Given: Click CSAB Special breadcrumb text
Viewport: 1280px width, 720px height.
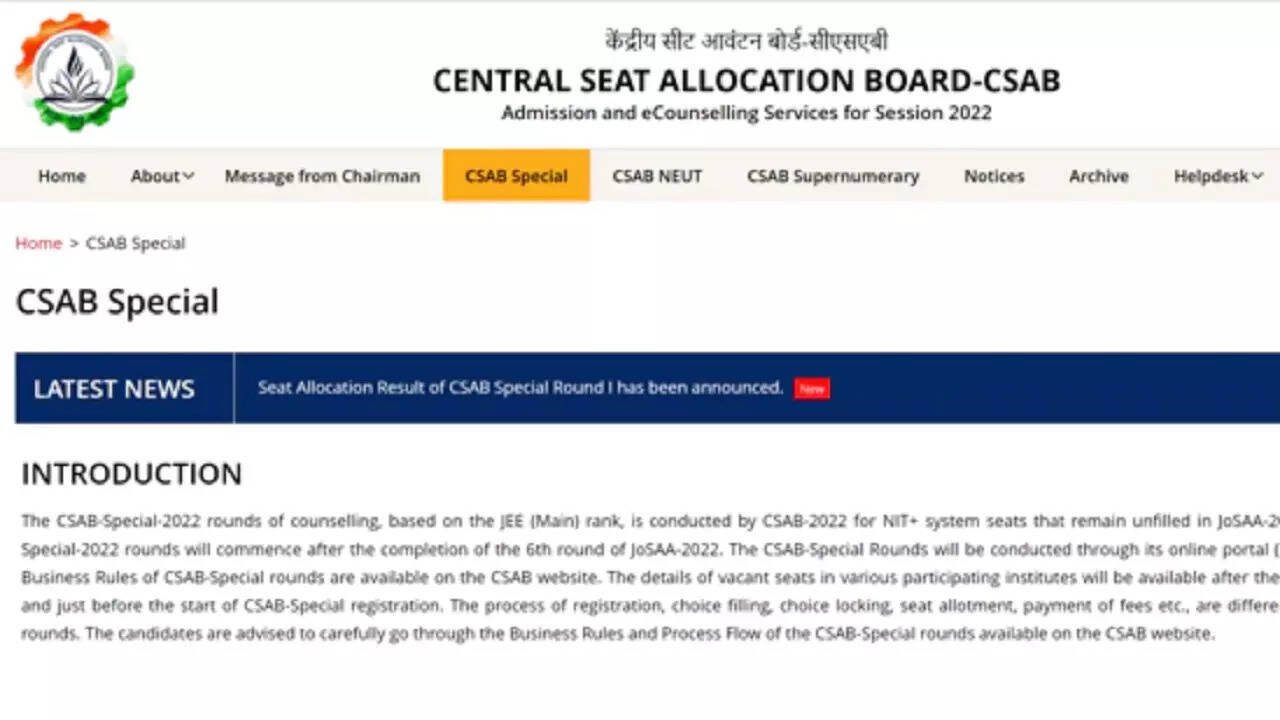Looking at the screenshot, I should coord(136,243).
